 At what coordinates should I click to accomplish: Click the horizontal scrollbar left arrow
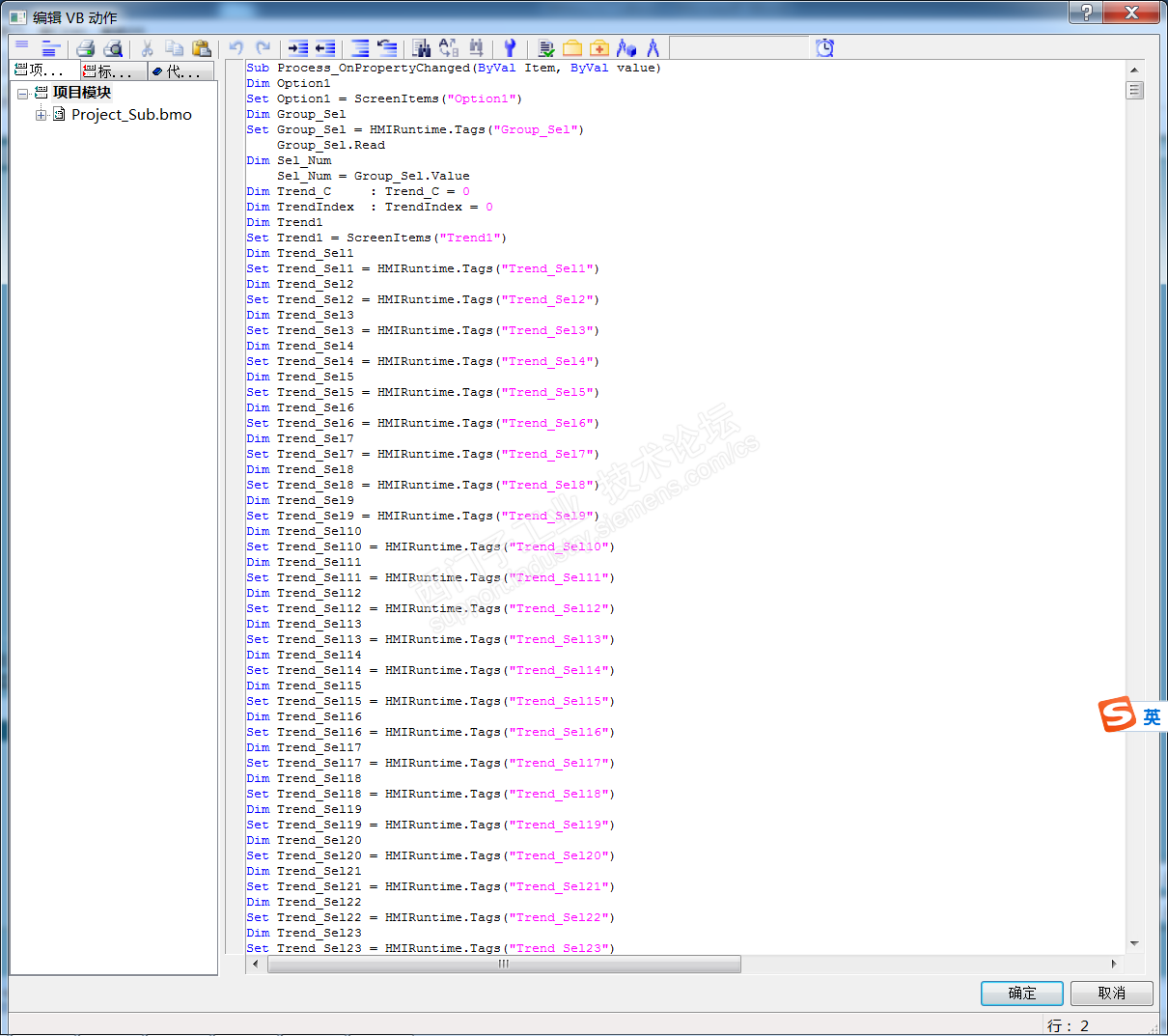(x=256, y=964)
